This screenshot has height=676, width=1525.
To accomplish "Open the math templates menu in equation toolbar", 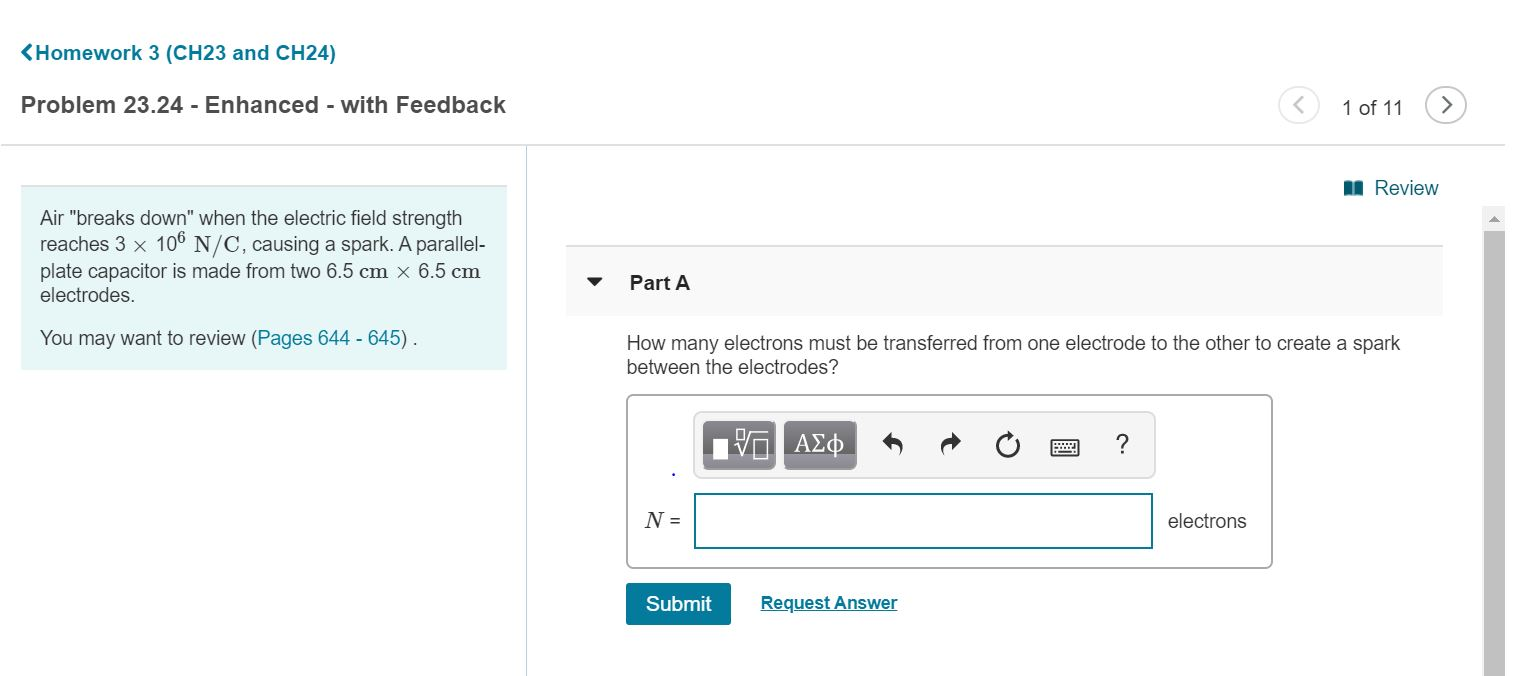I will (x=737, y=444).
